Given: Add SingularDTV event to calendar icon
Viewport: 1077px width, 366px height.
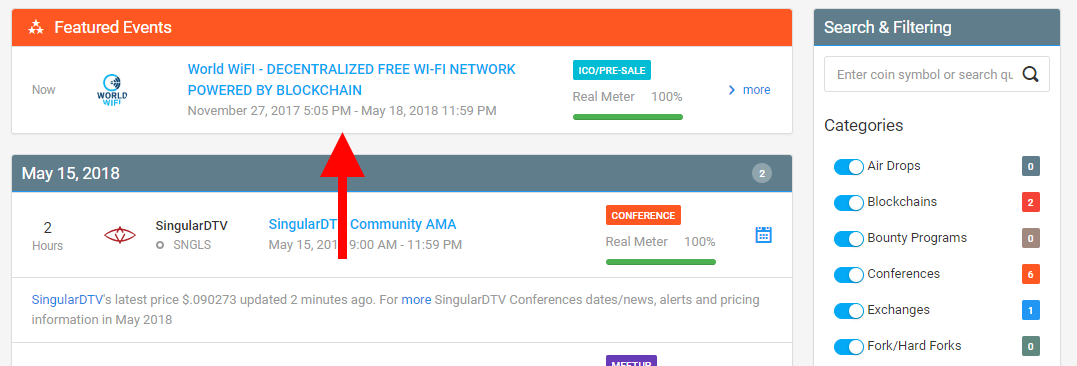Looking at the screenshot, I should (x=763, y=234).
